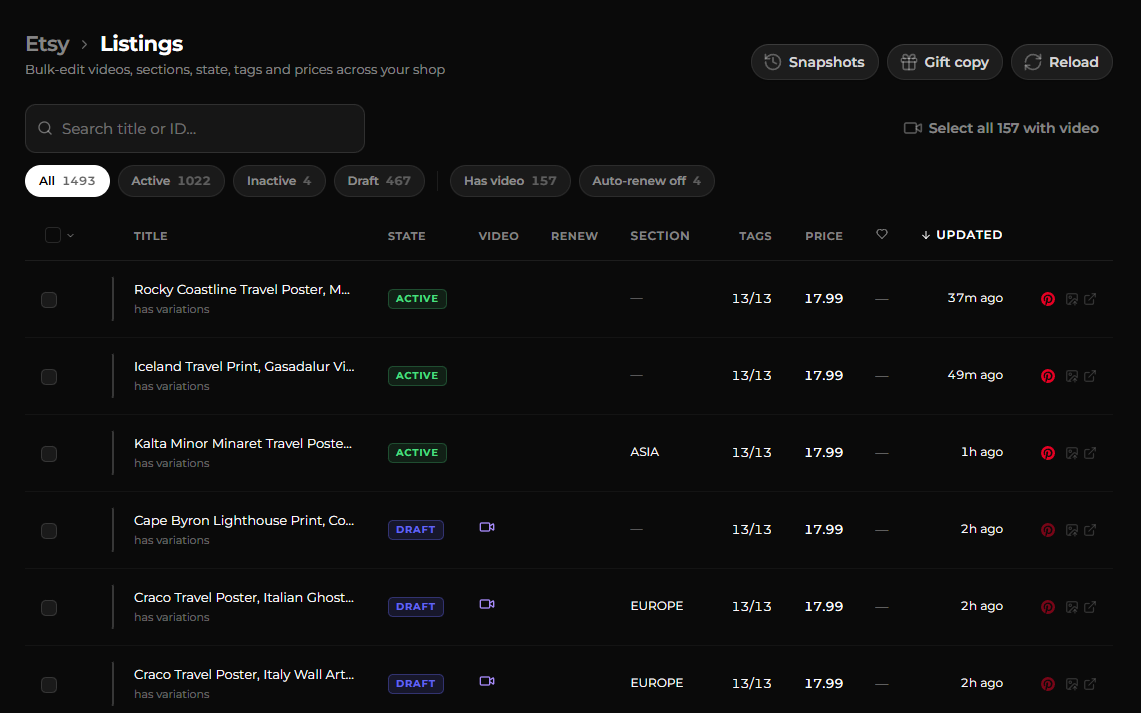Open Iceland Travel Print, Gasadalur title
This screenshot has height=713, width=1141.
pyautogui.click(x=244, y=367)
